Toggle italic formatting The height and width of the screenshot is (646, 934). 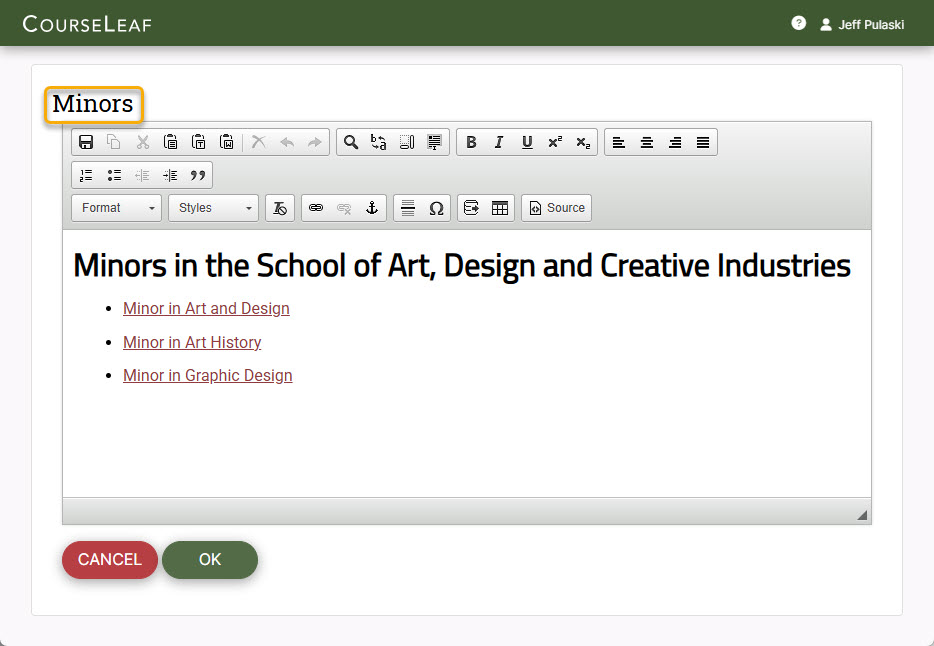pyautogui.click(x=499, y=142)
